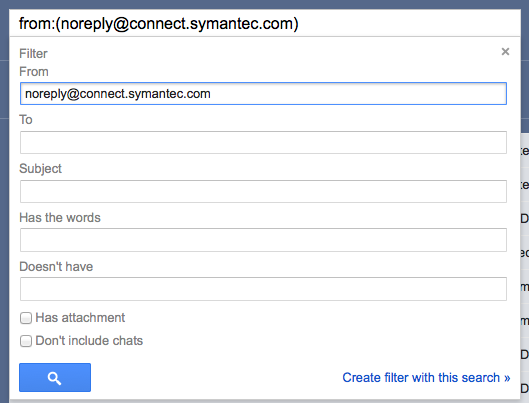529x403 pixels.
Task: Click the To field label
Action: coord(26,120)
